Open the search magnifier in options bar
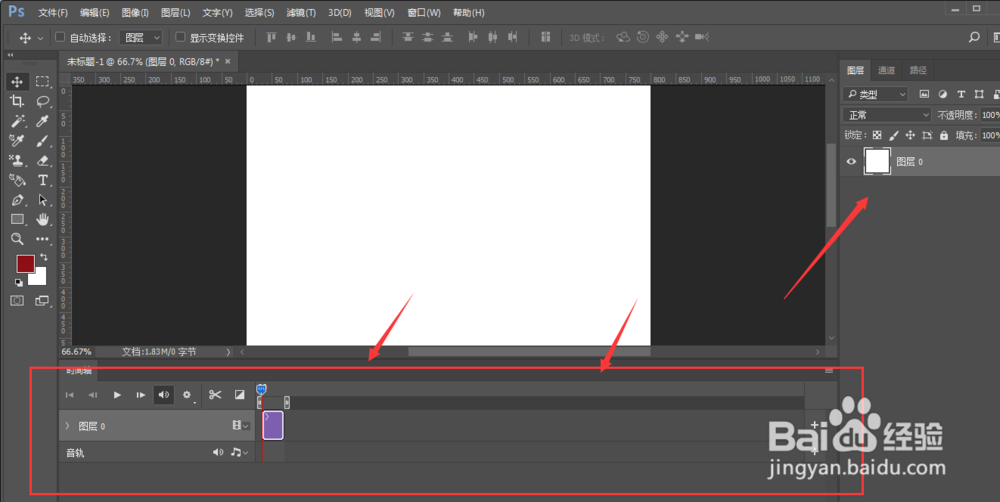The height and width of the screenshot is (502, 1000). click(974, 38)
